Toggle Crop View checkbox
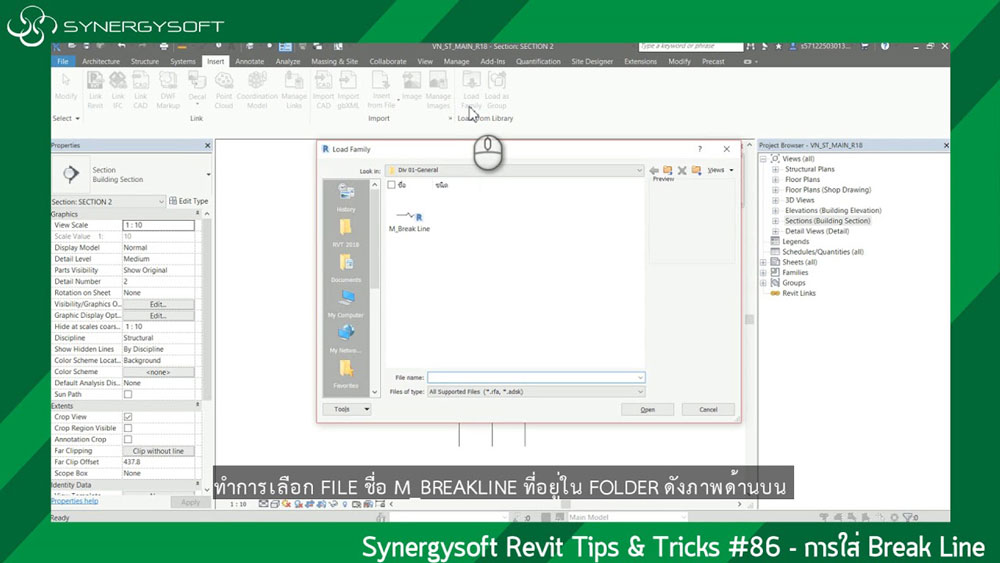1000x563 pixels. [128, 417]
